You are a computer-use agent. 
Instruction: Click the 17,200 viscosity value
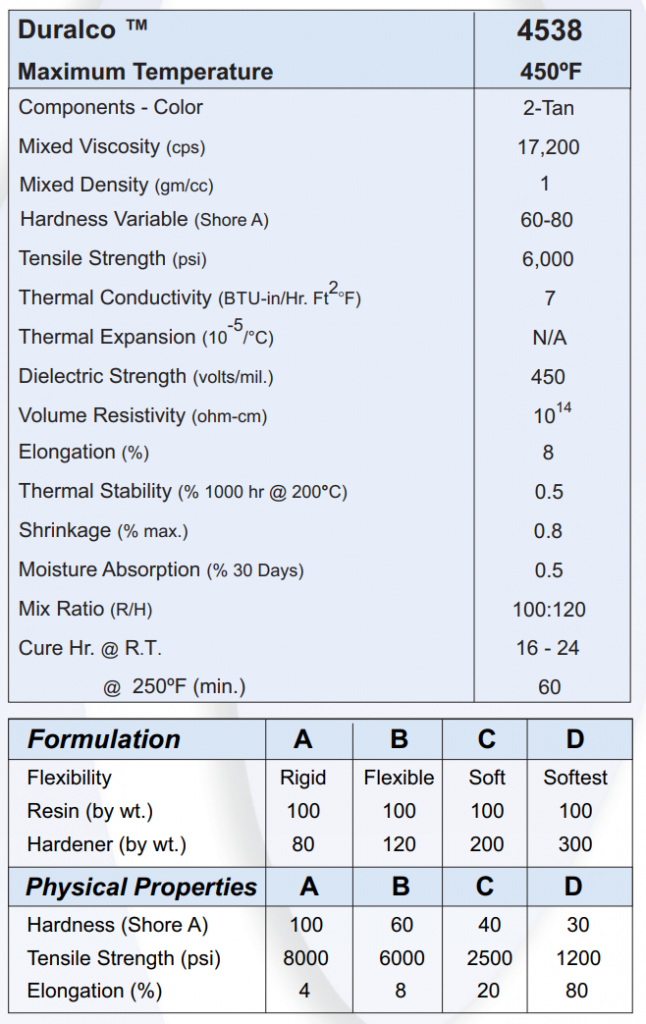click(548, 147)
